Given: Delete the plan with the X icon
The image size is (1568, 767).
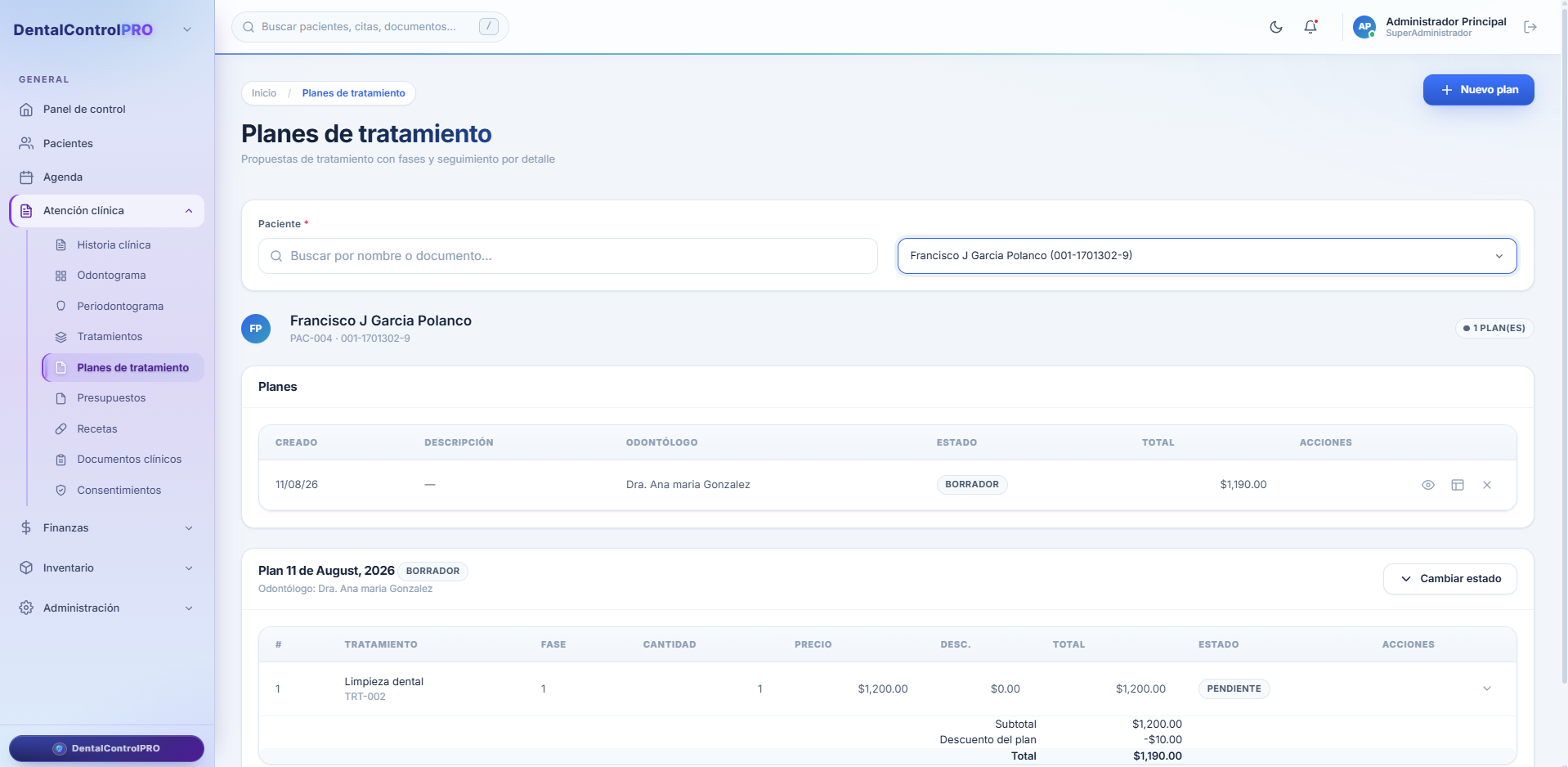Looking at the screenshot, I should click(x=1487, y=485).
